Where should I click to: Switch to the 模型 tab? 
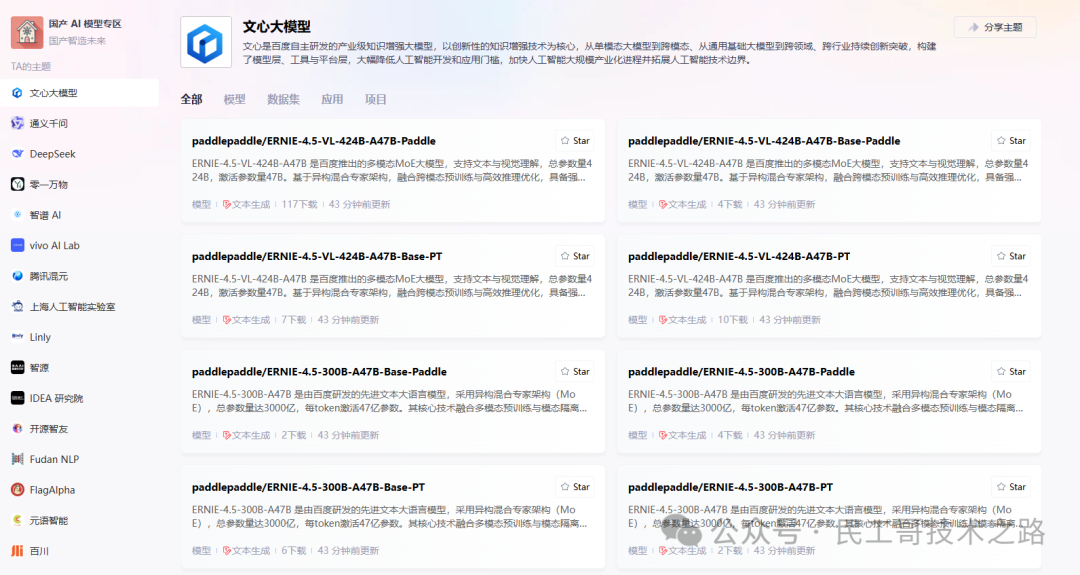[x=234, y=99]
